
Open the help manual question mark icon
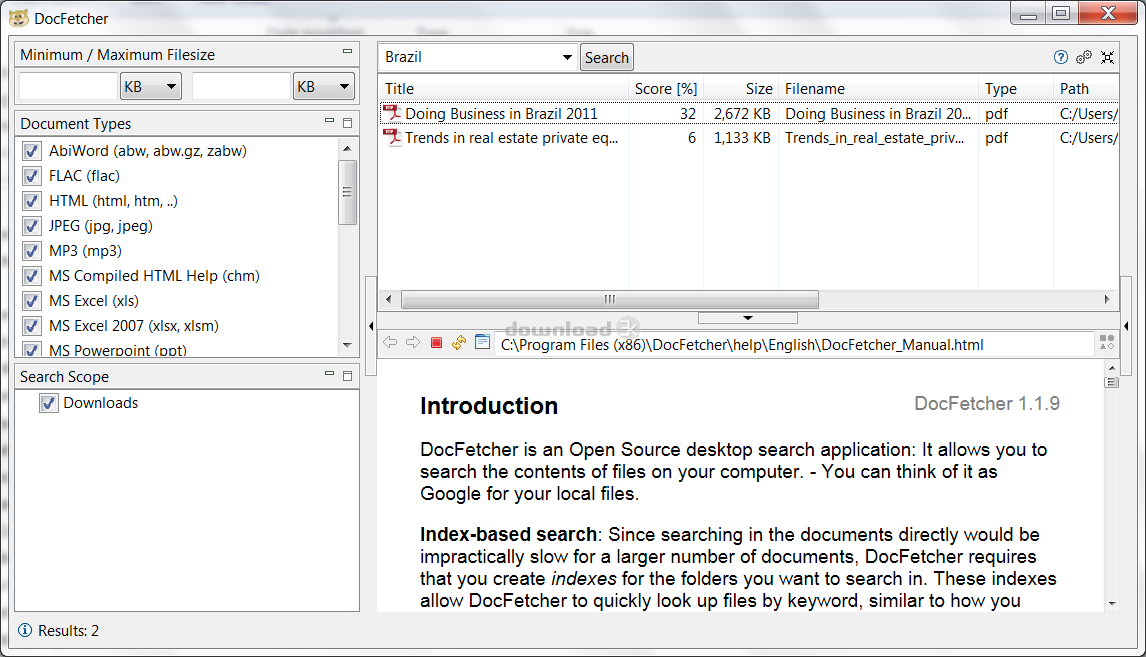(x=1061, y=57)
